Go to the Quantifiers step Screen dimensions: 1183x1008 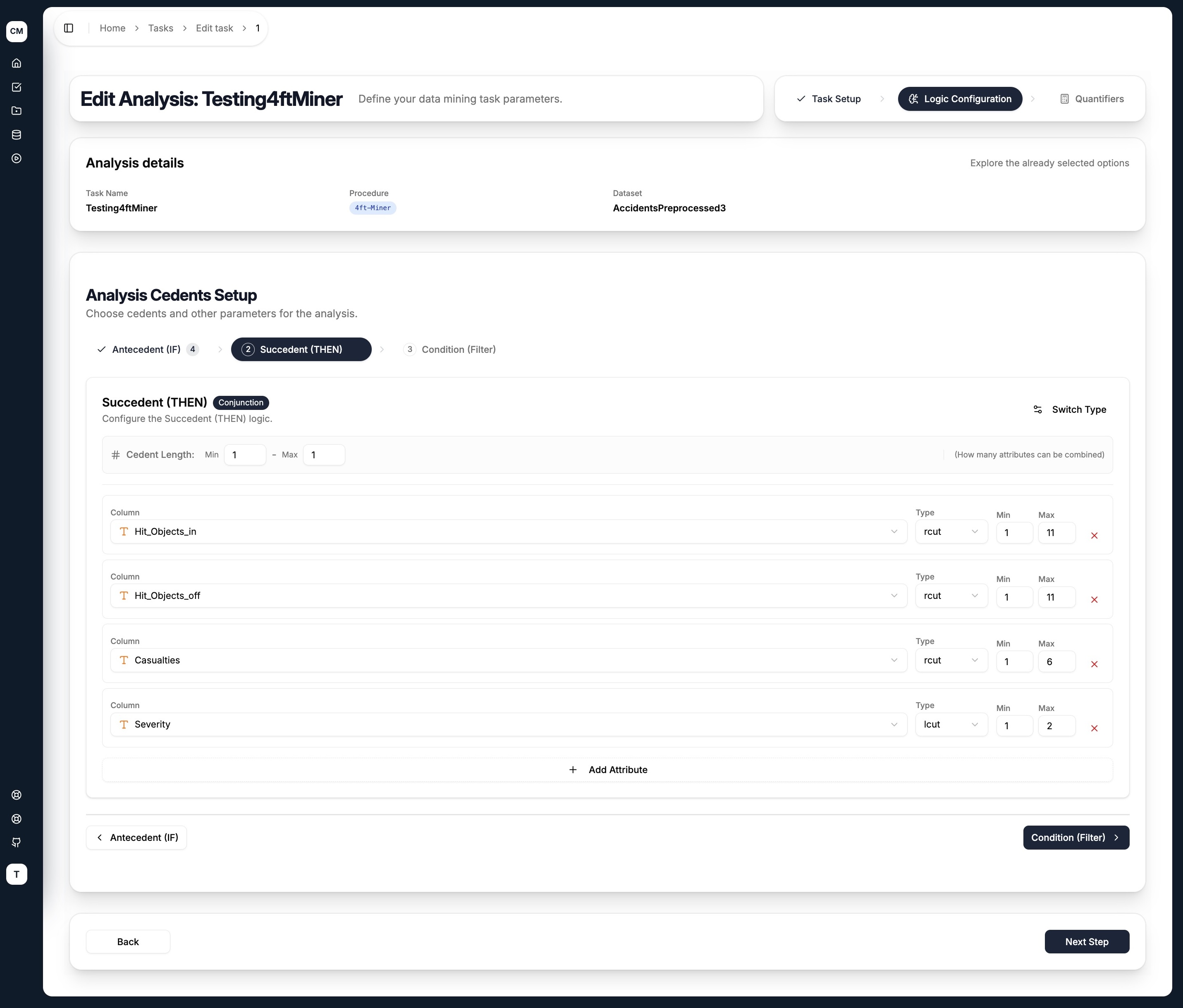[1092, 99]
